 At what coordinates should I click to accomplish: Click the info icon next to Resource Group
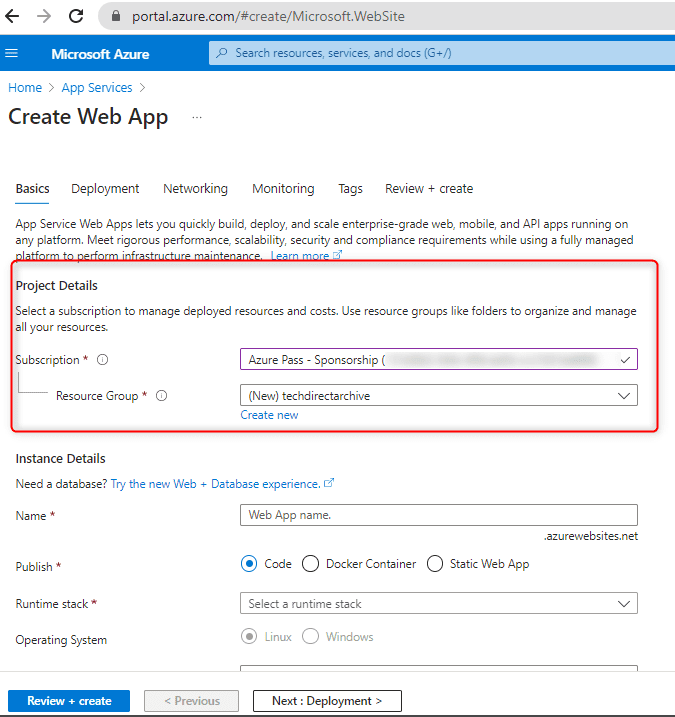point(161,396)
